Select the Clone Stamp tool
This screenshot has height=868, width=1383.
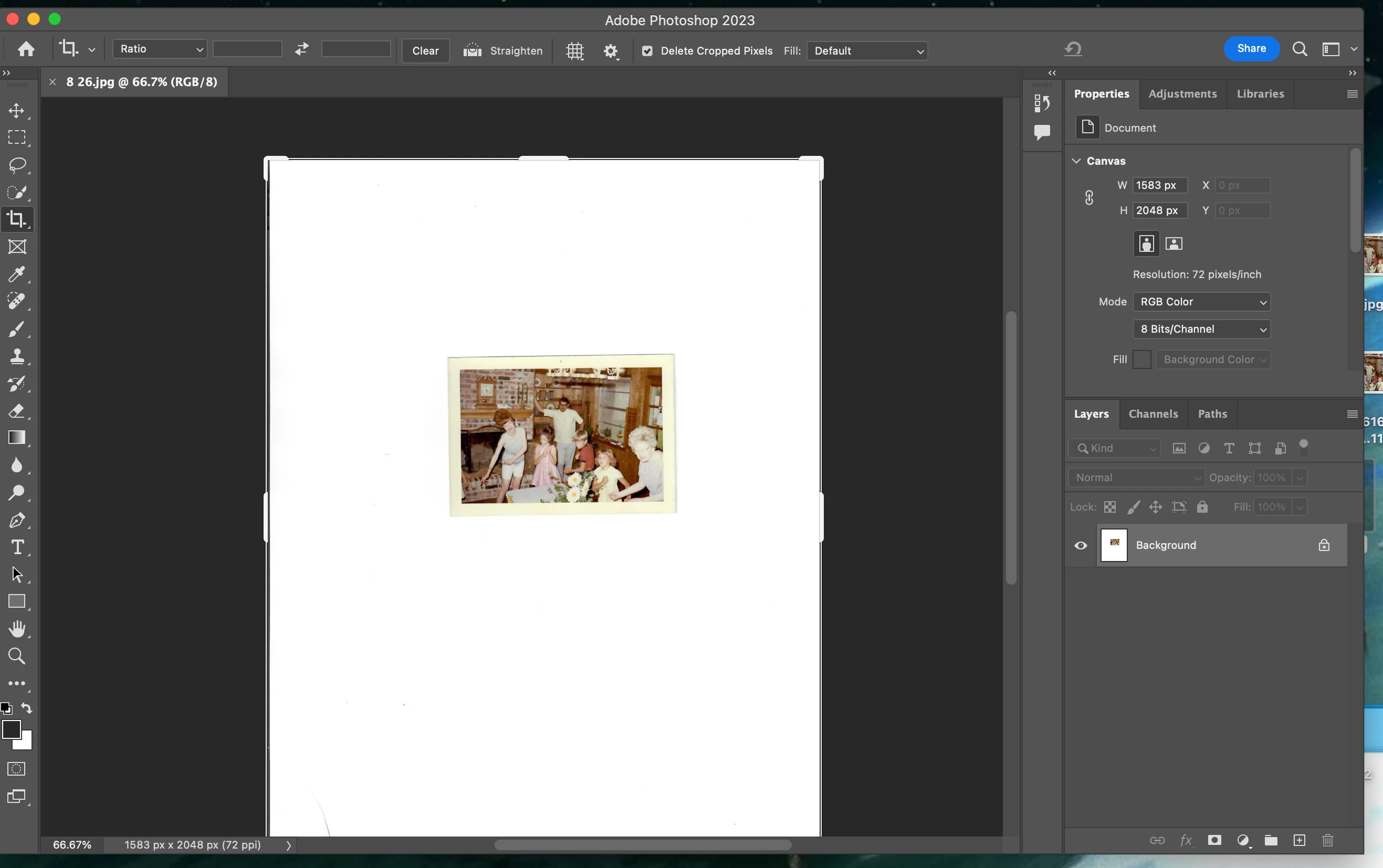(x=17, y=356)
